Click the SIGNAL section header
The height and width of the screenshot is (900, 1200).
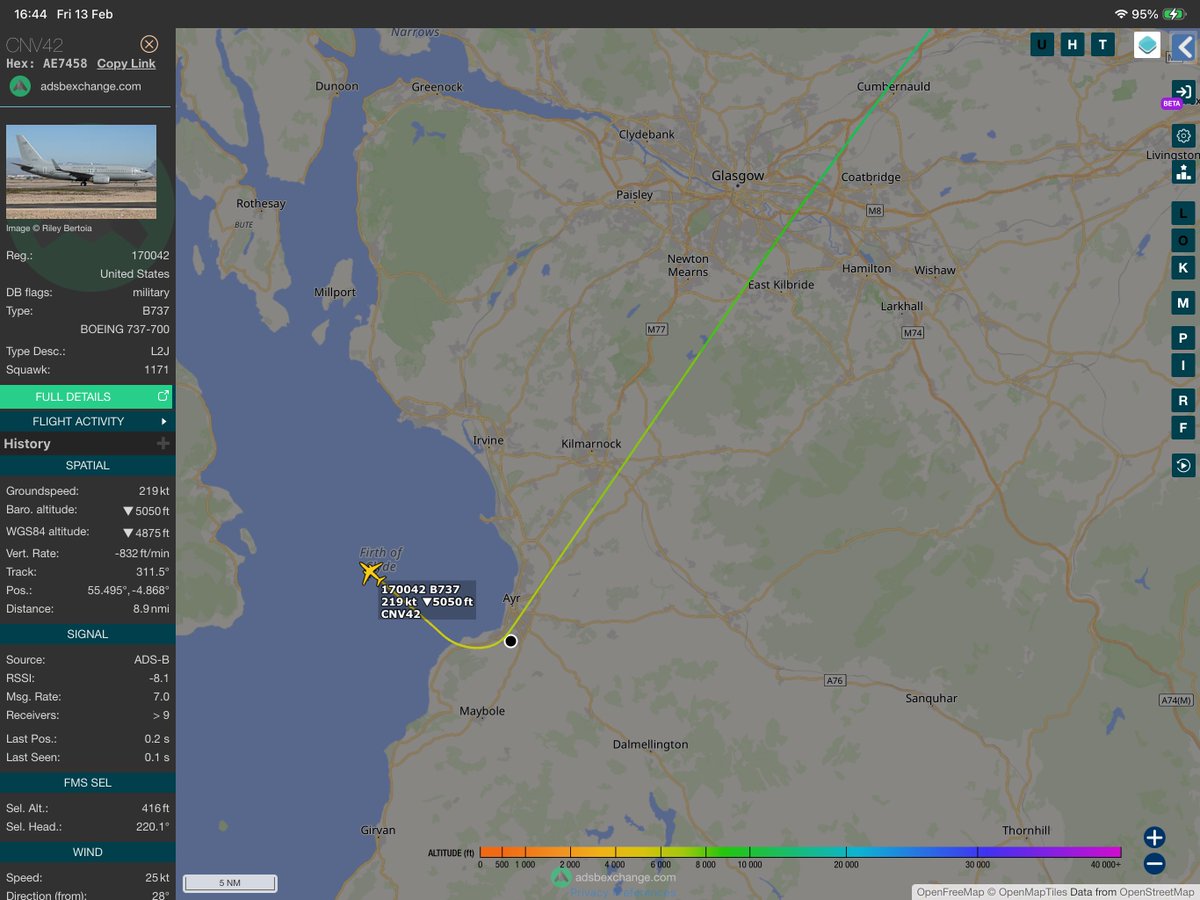click(86, 634)
